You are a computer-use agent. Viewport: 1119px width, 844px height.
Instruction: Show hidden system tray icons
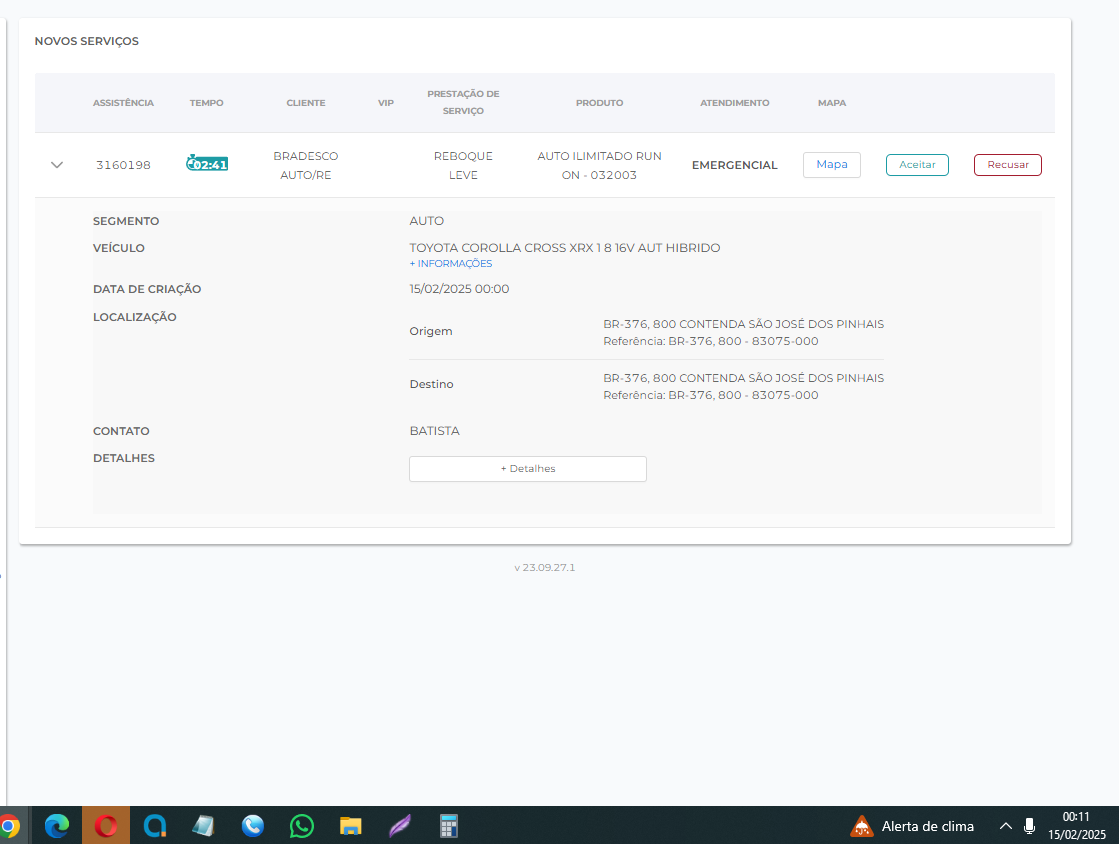point(1006,826)
